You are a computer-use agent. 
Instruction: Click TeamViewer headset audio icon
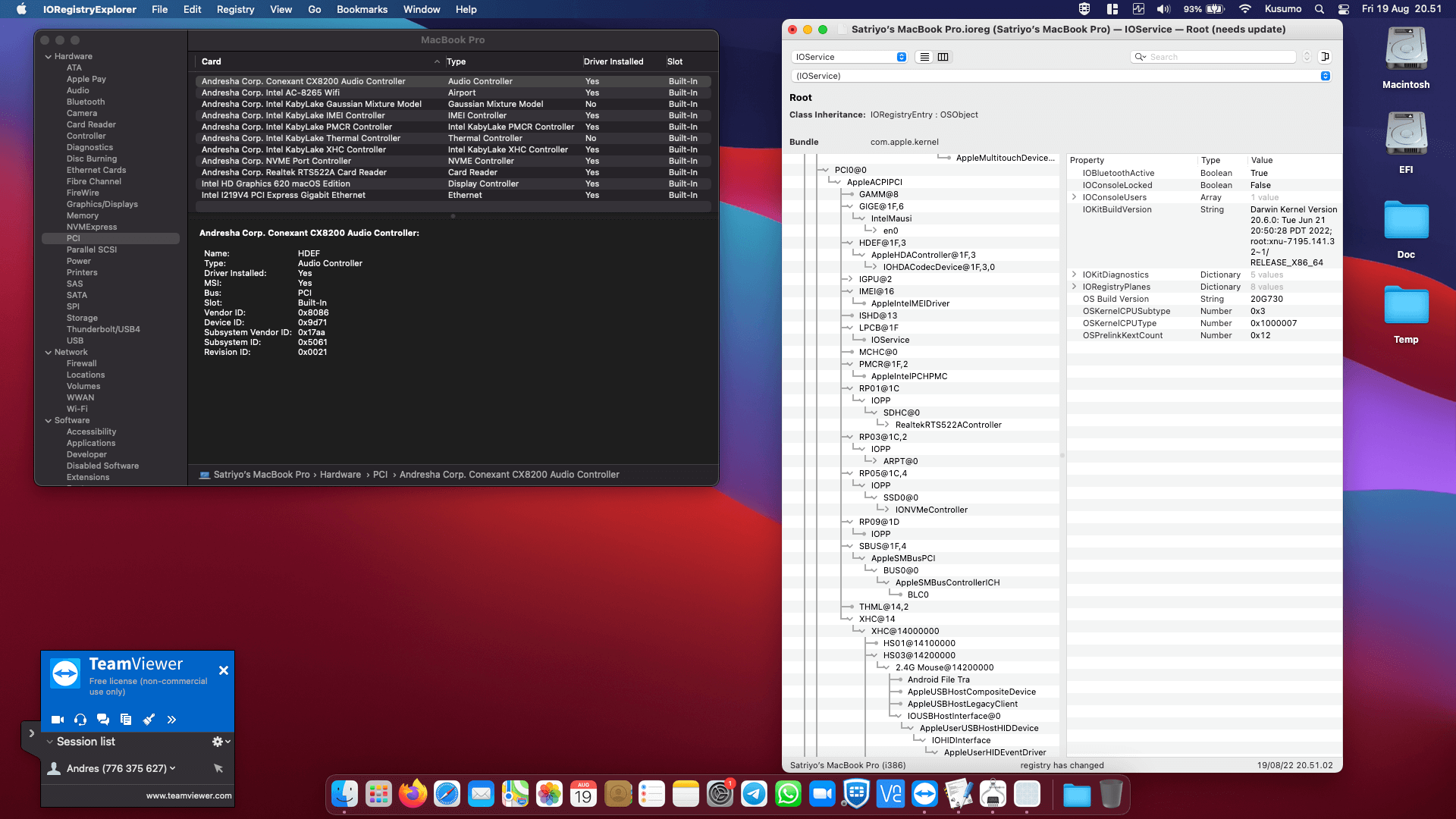[x=80, y=720]
